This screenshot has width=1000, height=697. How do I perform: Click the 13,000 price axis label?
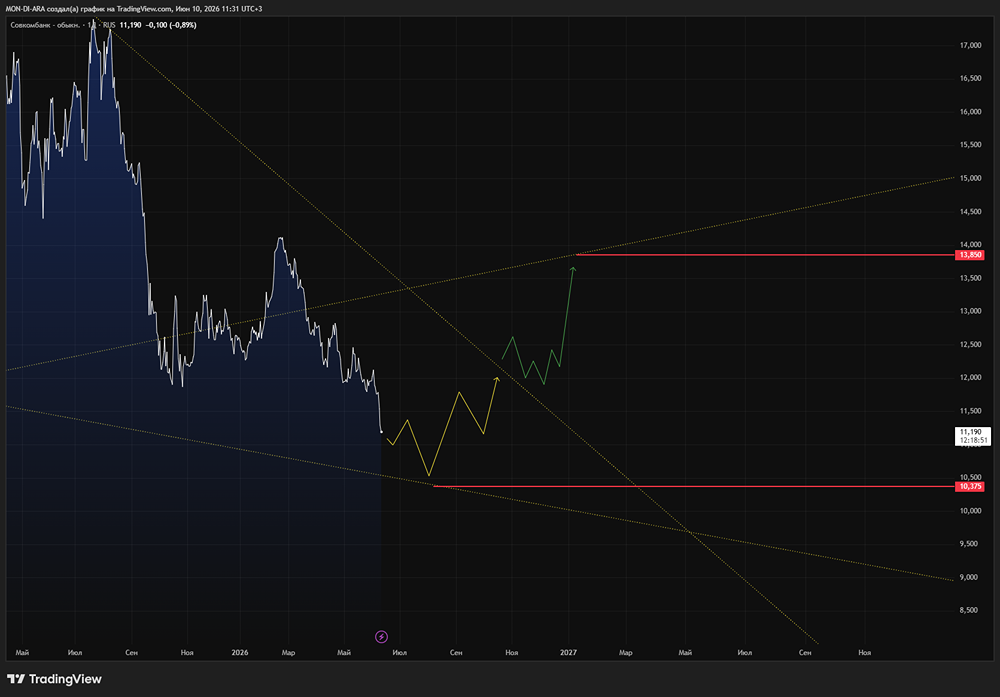pyautogui.click(x=971, y=311)
